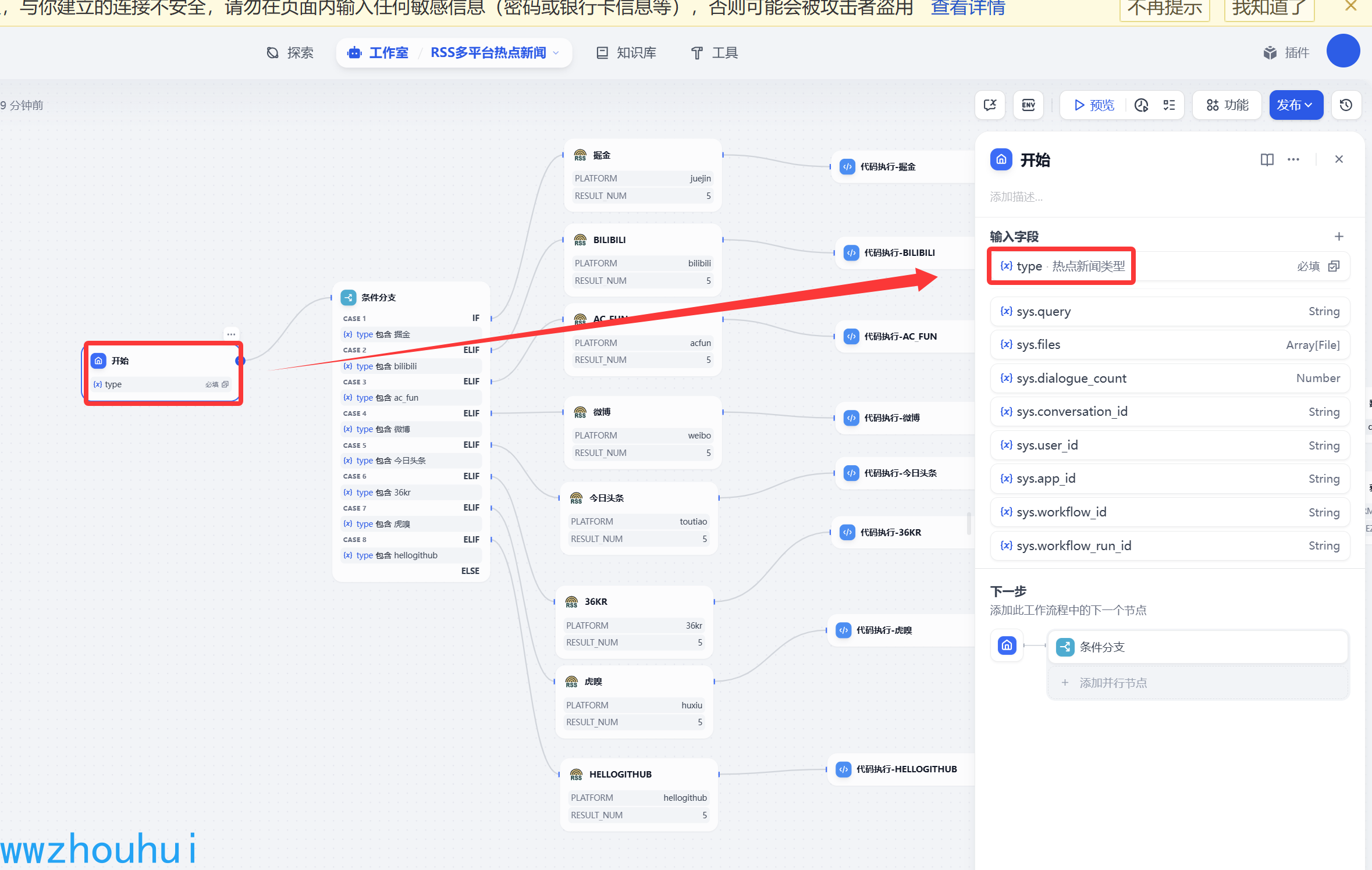Click the home icon in 下一步 section
This screenshot has width=1372, height=870.
(x=1007, y=645)
